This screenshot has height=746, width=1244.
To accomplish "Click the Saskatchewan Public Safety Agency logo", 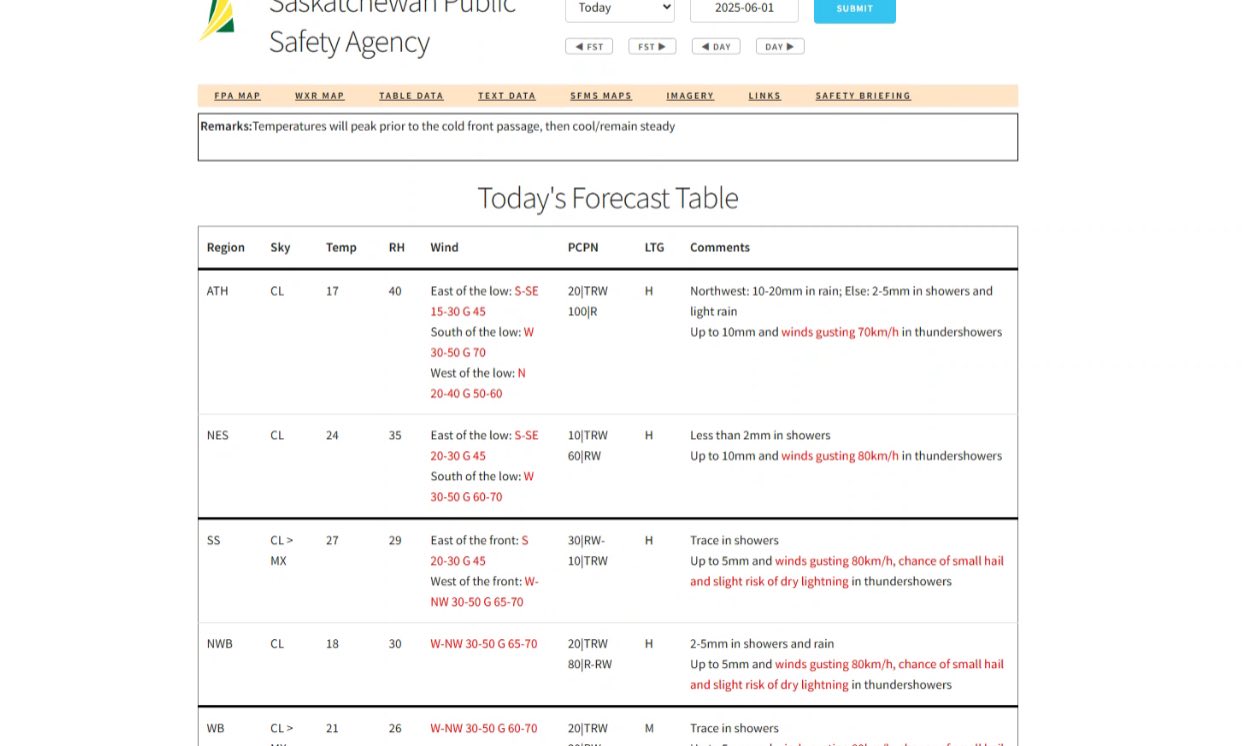I will coord(217,20).
